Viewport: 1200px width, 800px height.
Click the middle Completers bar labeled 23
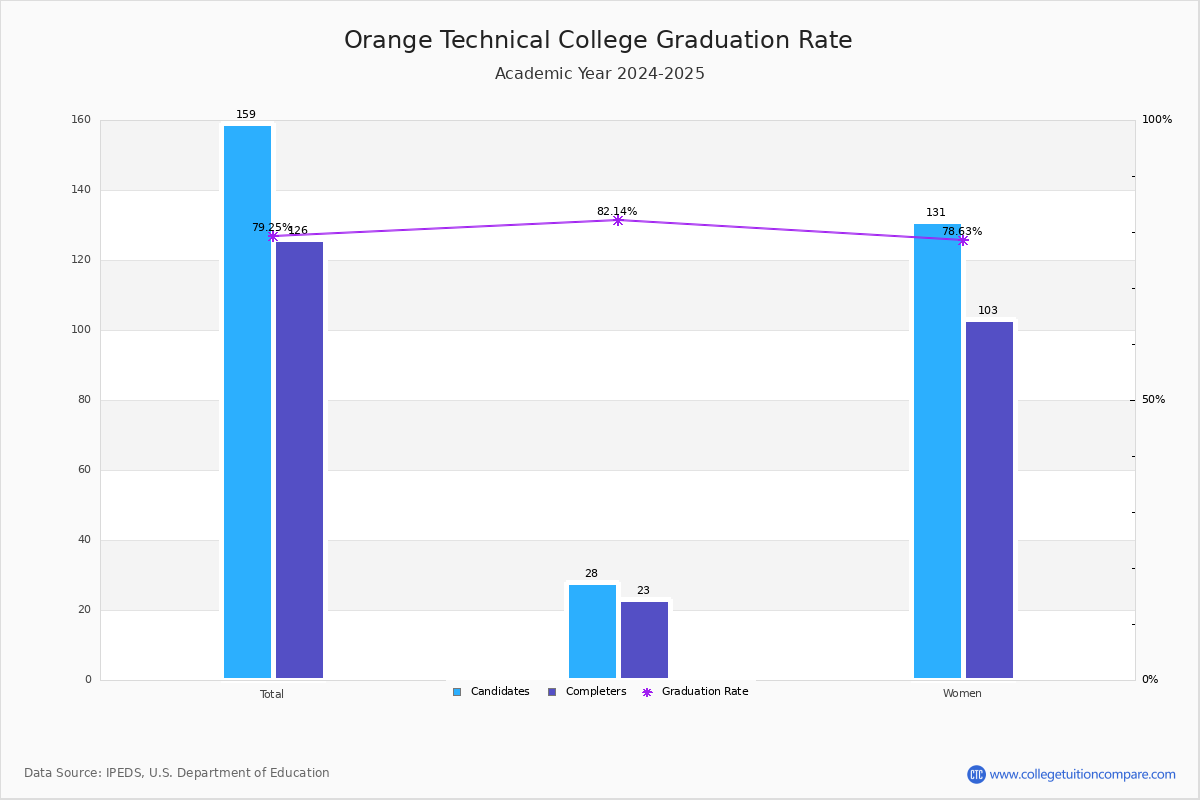click(644, 640)
